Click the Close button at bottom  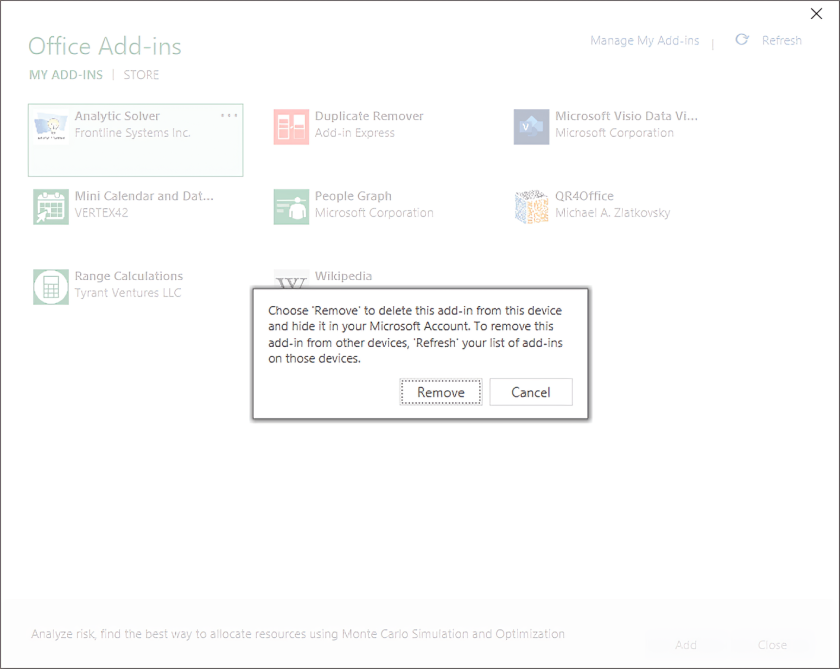(772, 645)
